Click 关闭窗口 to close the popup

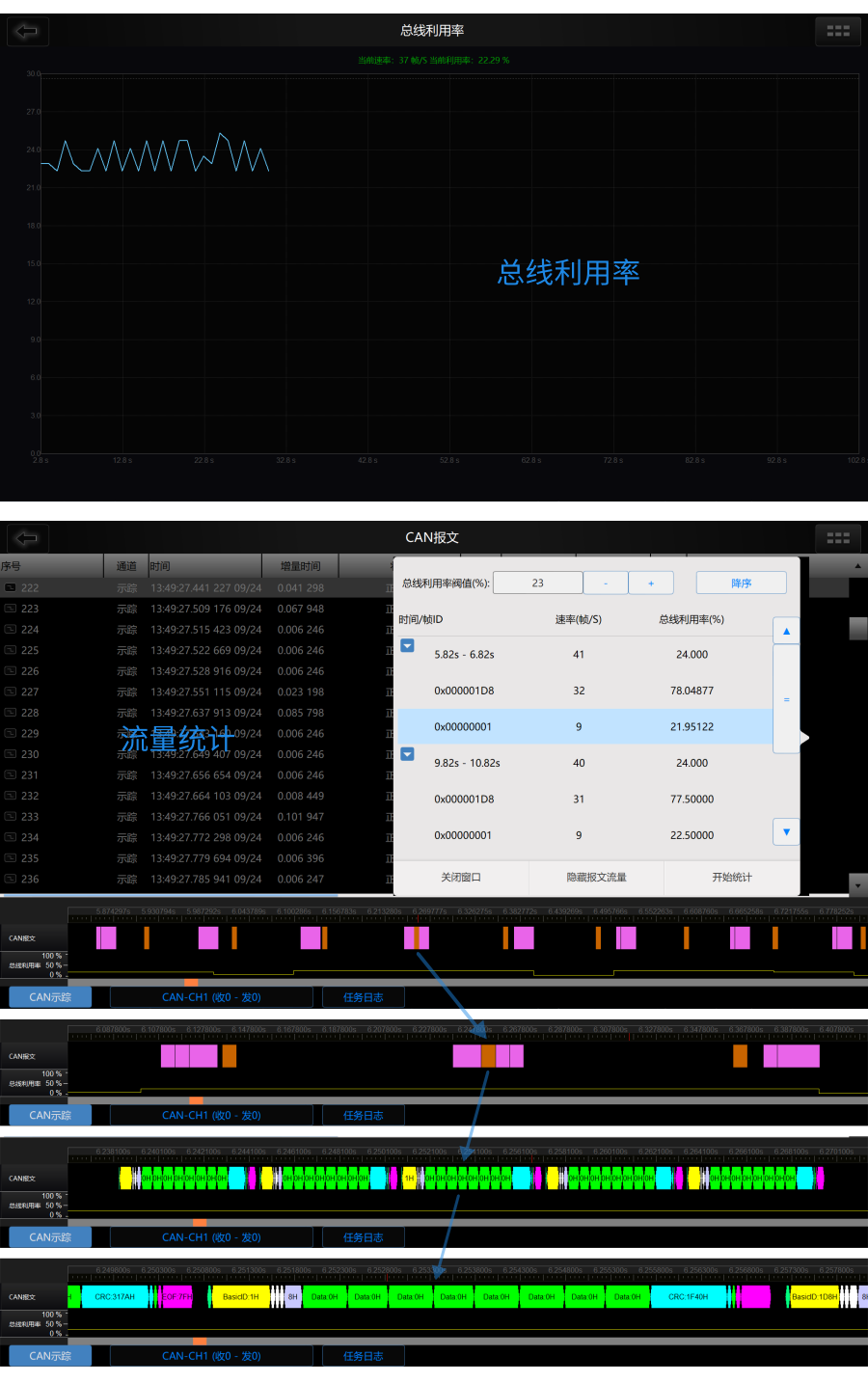click(461, 877)
